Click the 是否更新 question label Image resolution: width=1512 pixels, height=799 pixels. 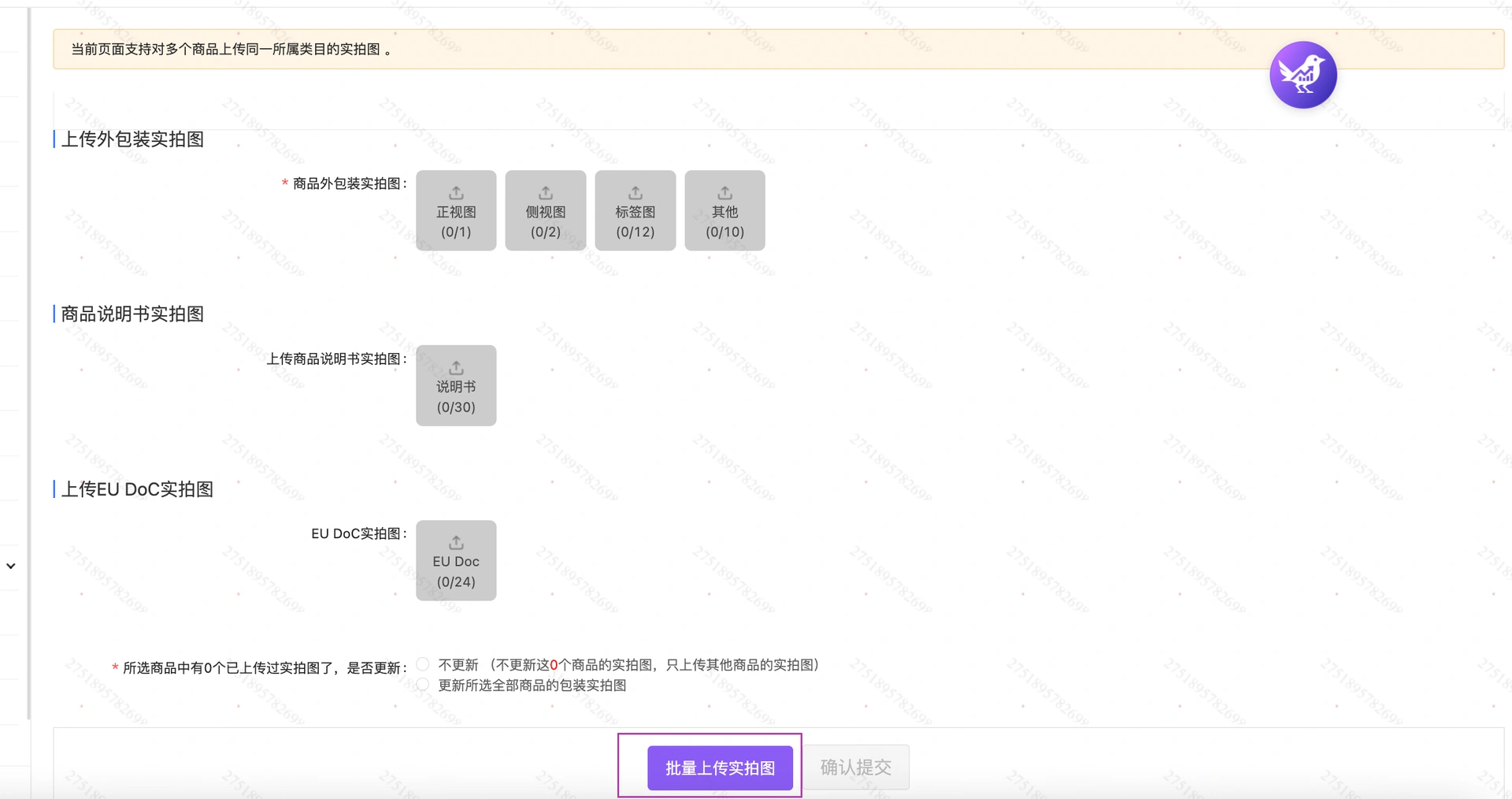tap(265, 668)
